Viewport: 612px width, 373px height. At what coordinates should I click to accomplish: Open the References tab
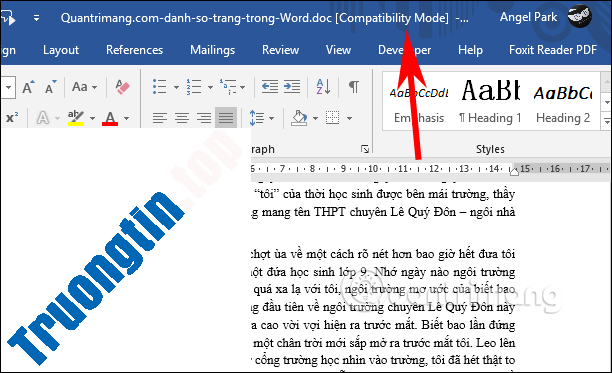point(135,50)
